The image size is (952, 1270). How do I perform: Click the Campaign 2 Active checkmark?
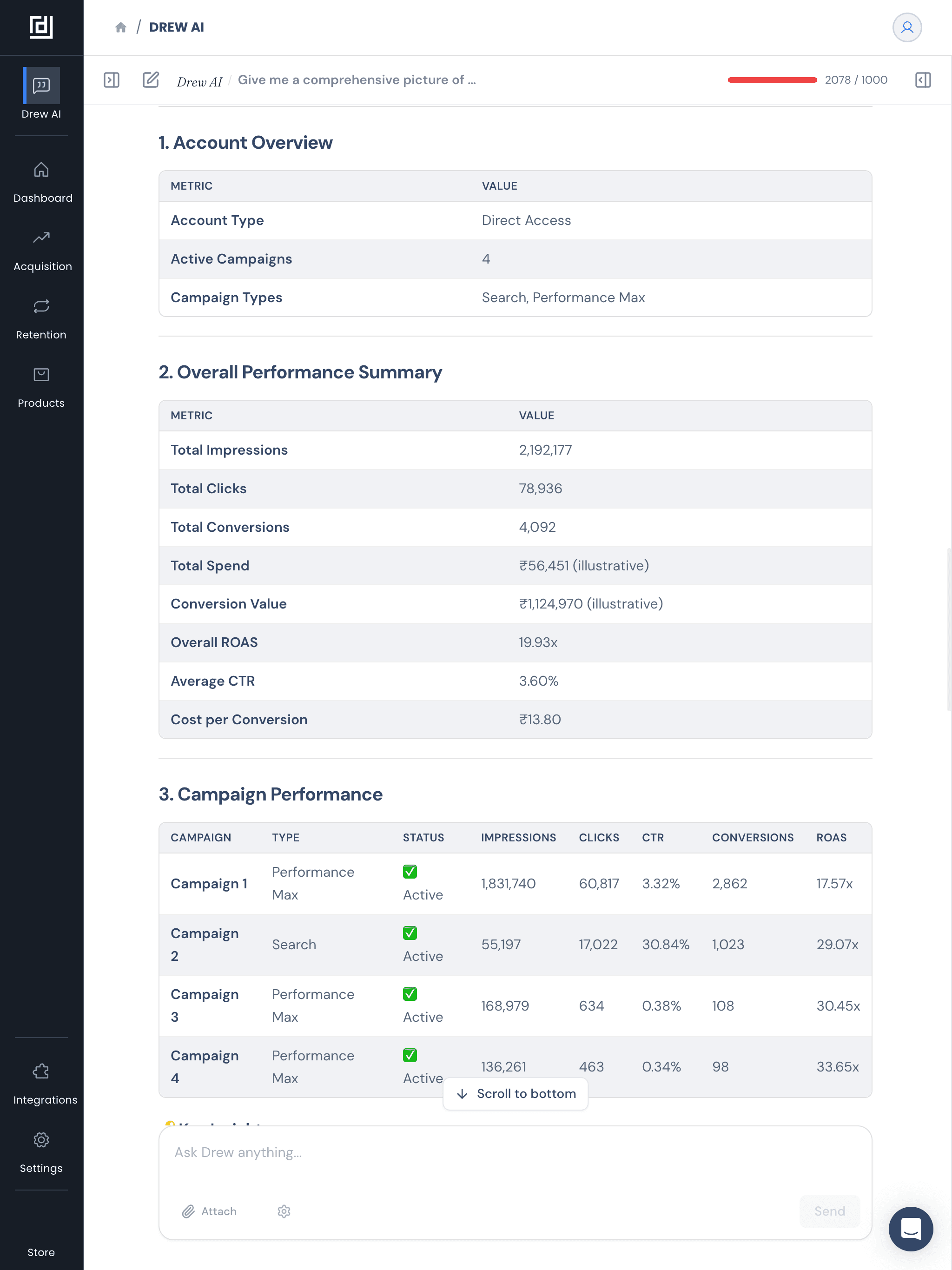coord(410,933)
